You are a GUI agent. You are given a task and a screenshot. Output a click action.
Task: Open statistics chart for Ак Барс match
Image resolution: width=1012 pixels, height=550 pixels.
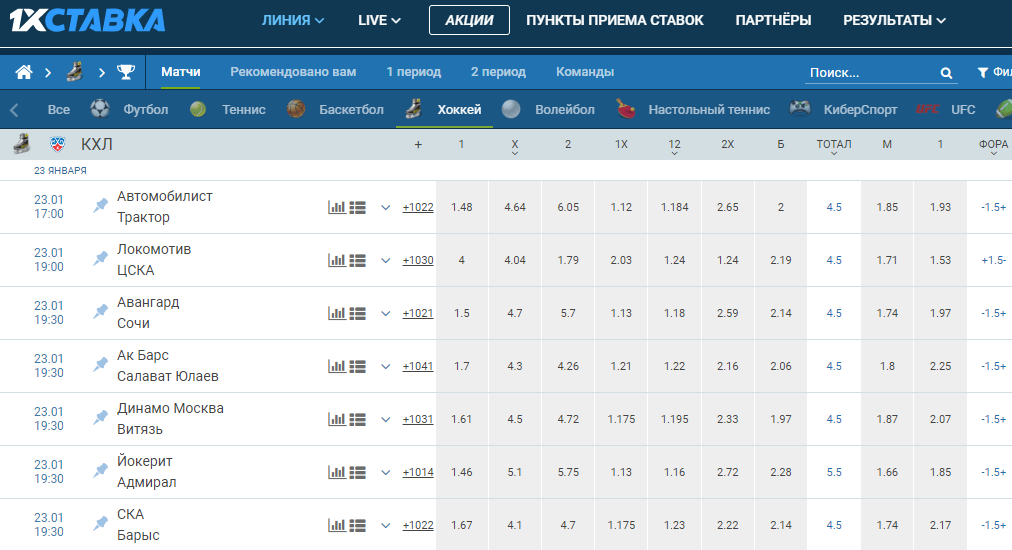[336, 366]
